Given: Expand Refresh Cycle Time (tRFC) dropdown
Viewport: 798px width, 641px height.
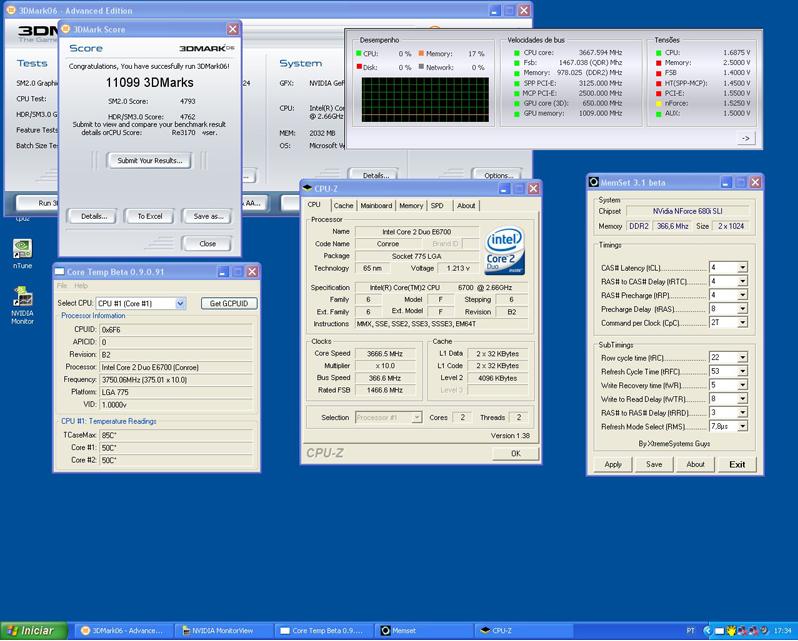Looking at the screenshot, I should tap(743, 371).
